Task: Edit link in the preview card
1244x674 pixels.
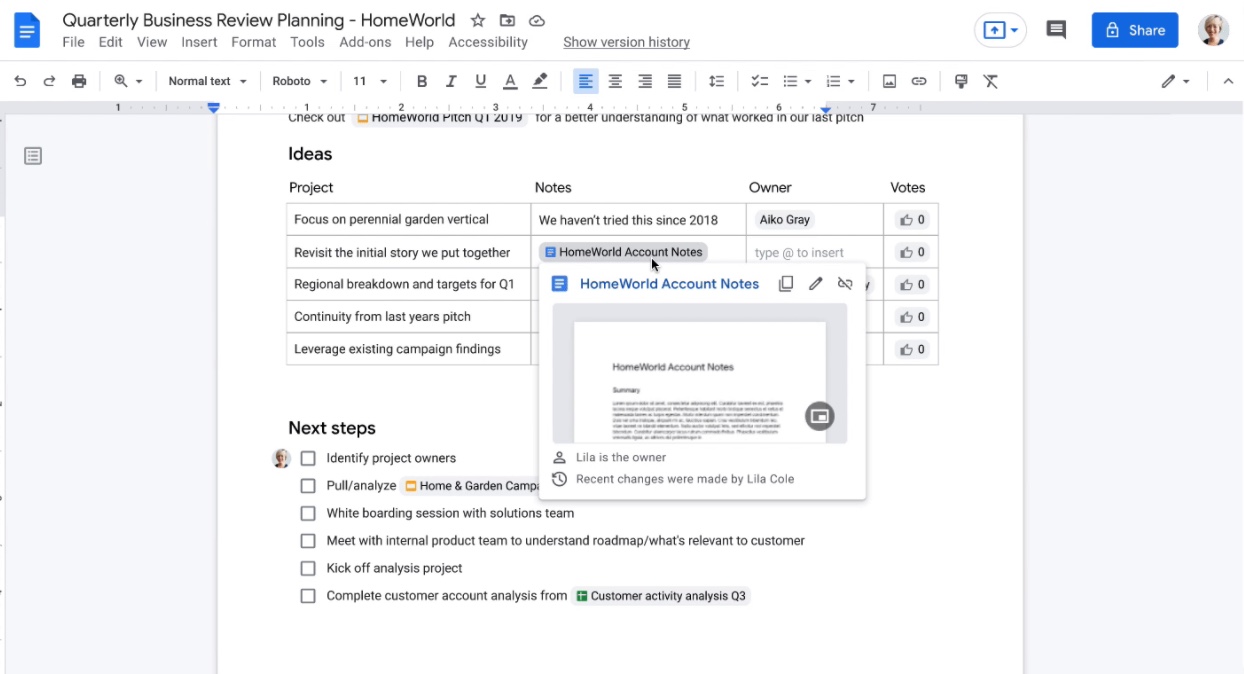Action: tap(816, 284)
